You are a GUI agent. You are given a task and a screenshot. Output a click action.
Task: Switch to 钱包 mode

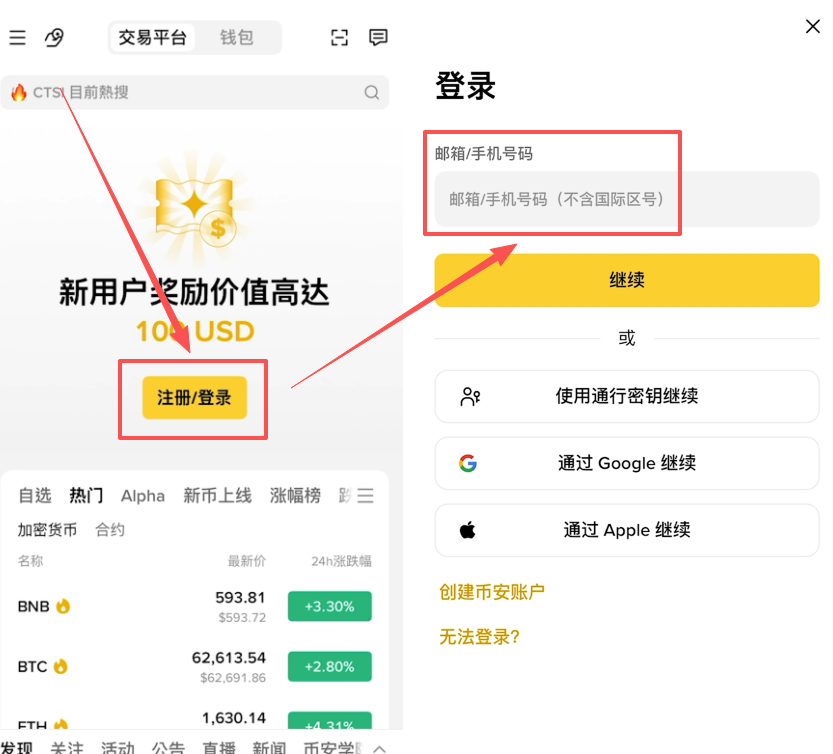click(x=237, y=37)
